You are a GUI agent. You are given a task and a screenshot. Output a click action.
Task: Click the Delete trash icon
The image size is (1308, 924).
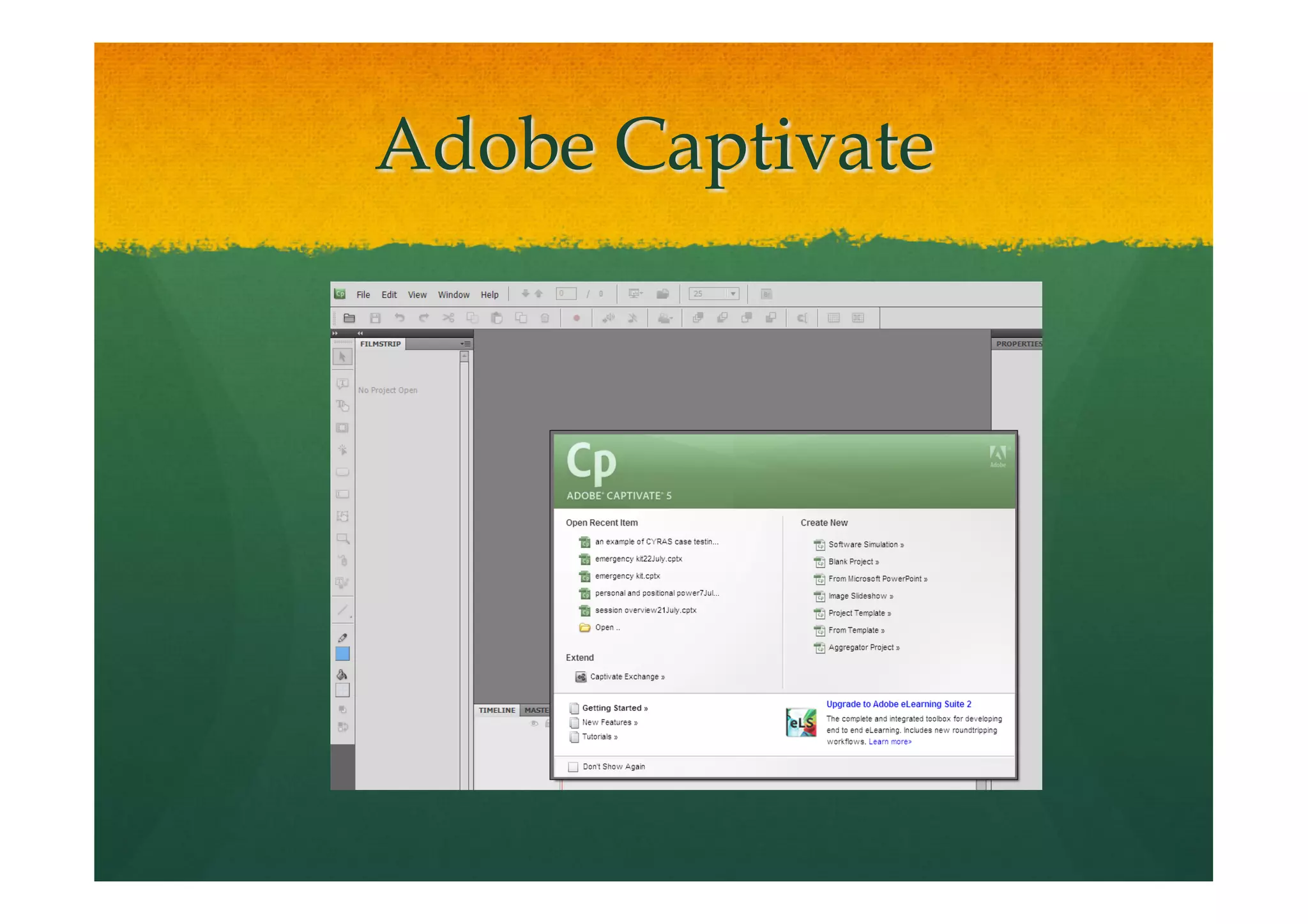click(x=545, y=318)
